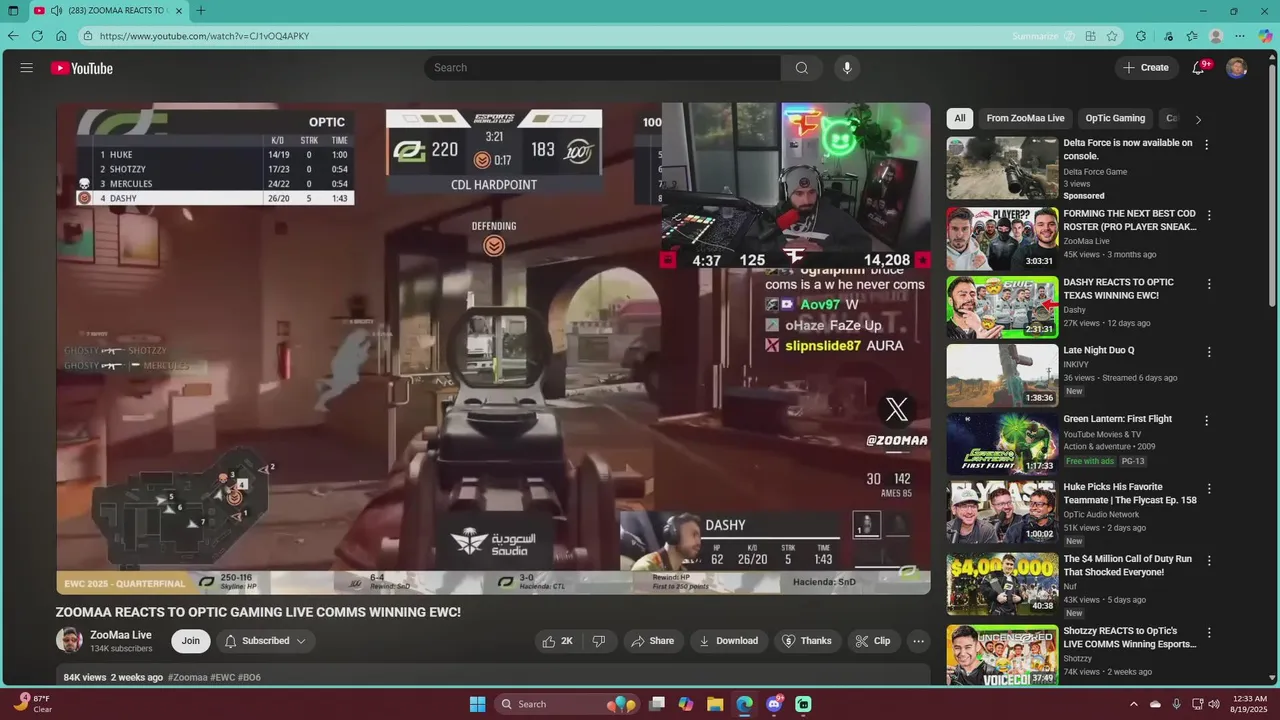This screenshot has width=1280, height=720.
Task: Mute the tab via speaker icon
Action: (56, 11)
